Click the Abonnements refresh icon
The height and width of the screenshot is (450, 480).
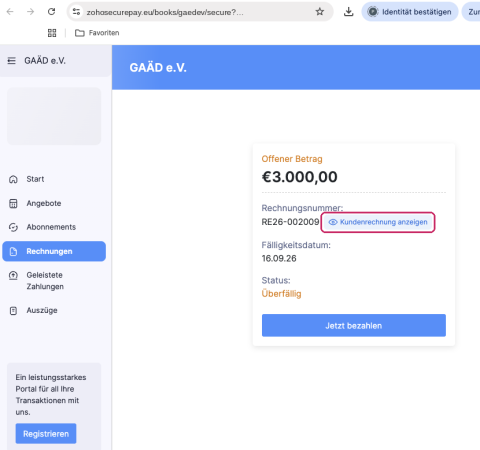pyautogui.click(x=13, y=227)
